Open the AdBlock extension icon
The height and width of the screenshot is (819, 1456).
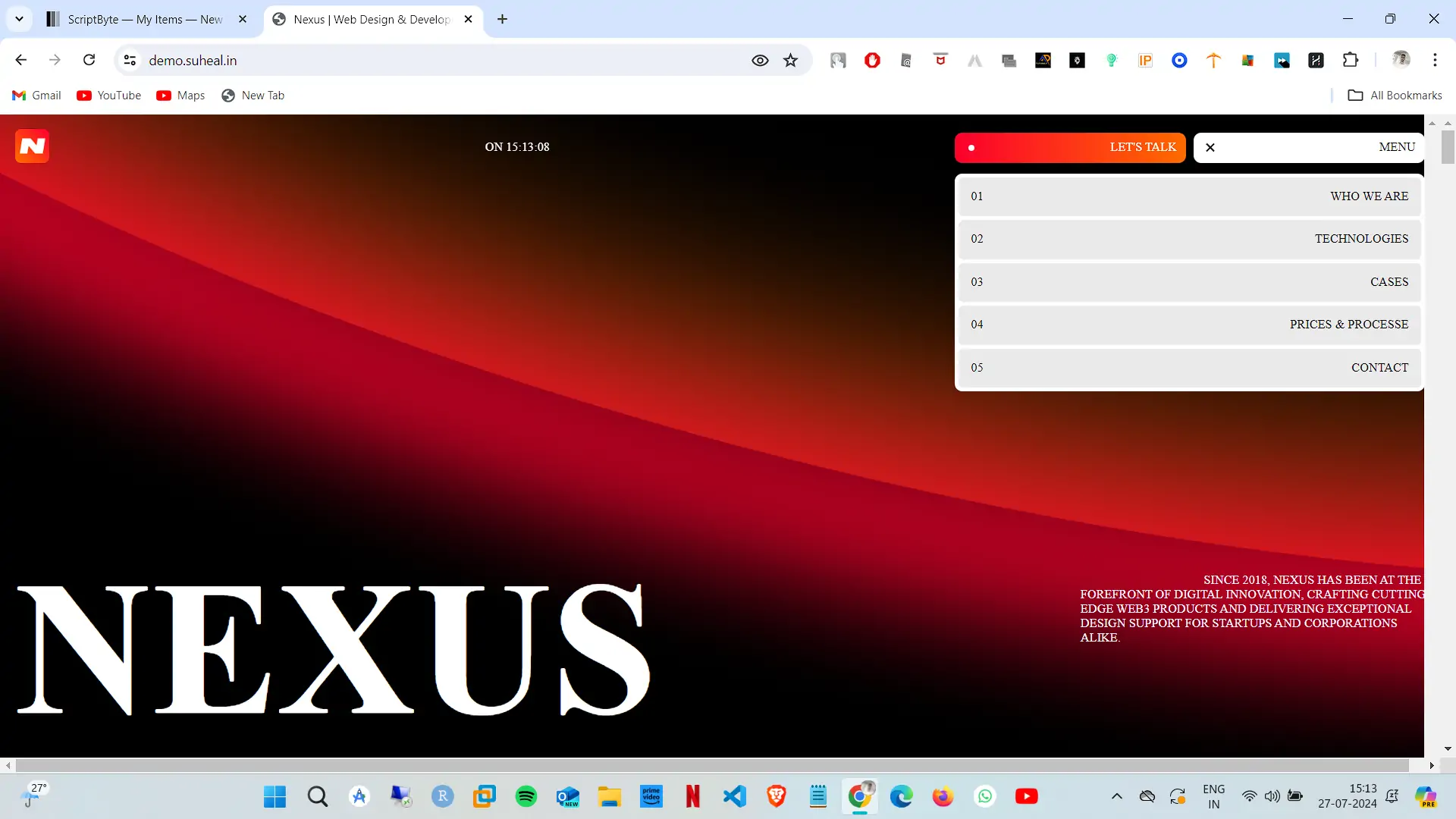click(872, 60)
